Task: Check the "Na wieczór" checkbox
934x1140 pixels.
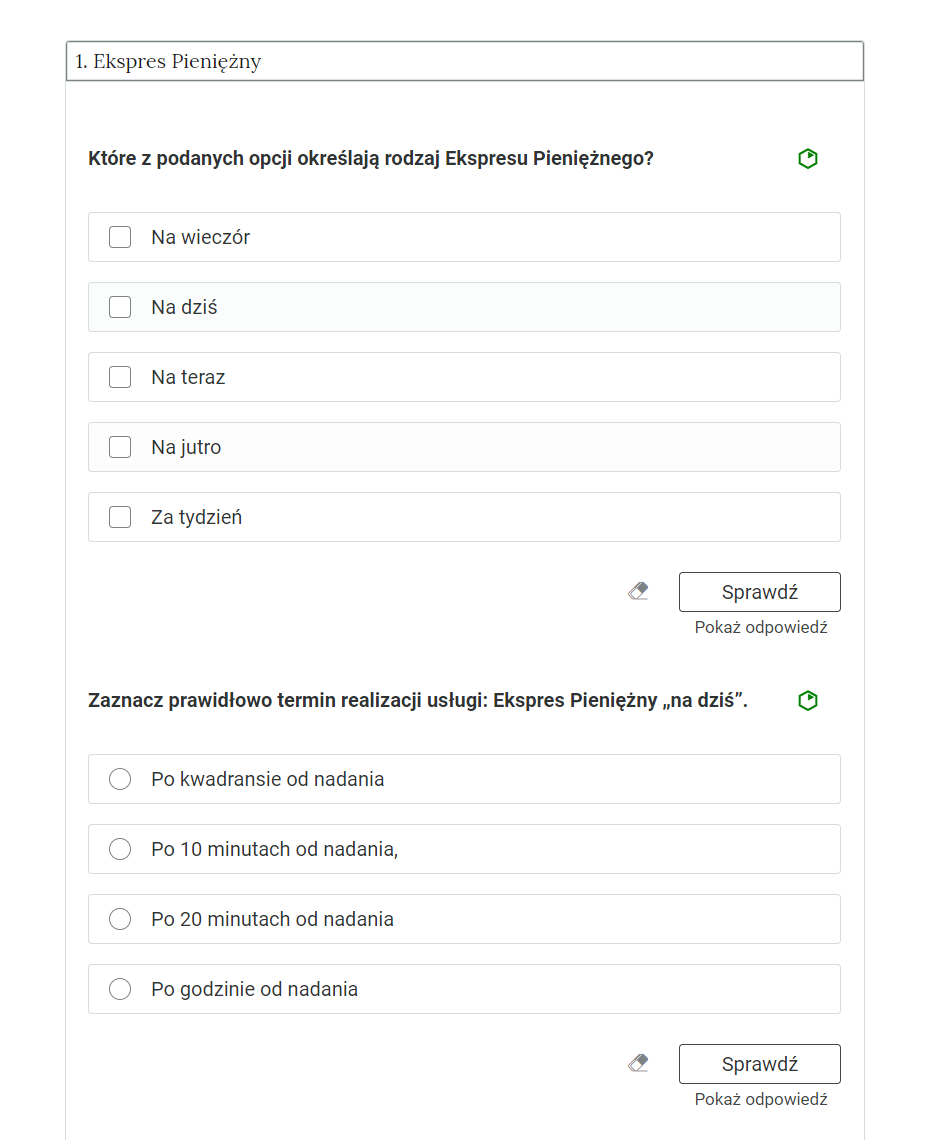Action: [120, 237]
